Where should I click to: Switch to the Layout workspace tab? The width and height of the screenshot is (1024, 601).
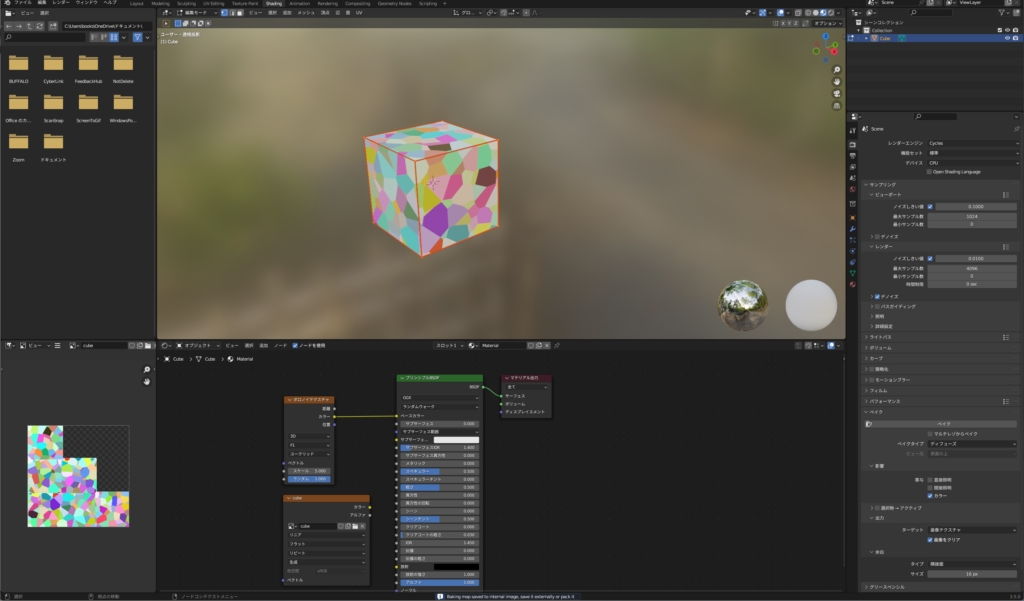tap(136, 3)
